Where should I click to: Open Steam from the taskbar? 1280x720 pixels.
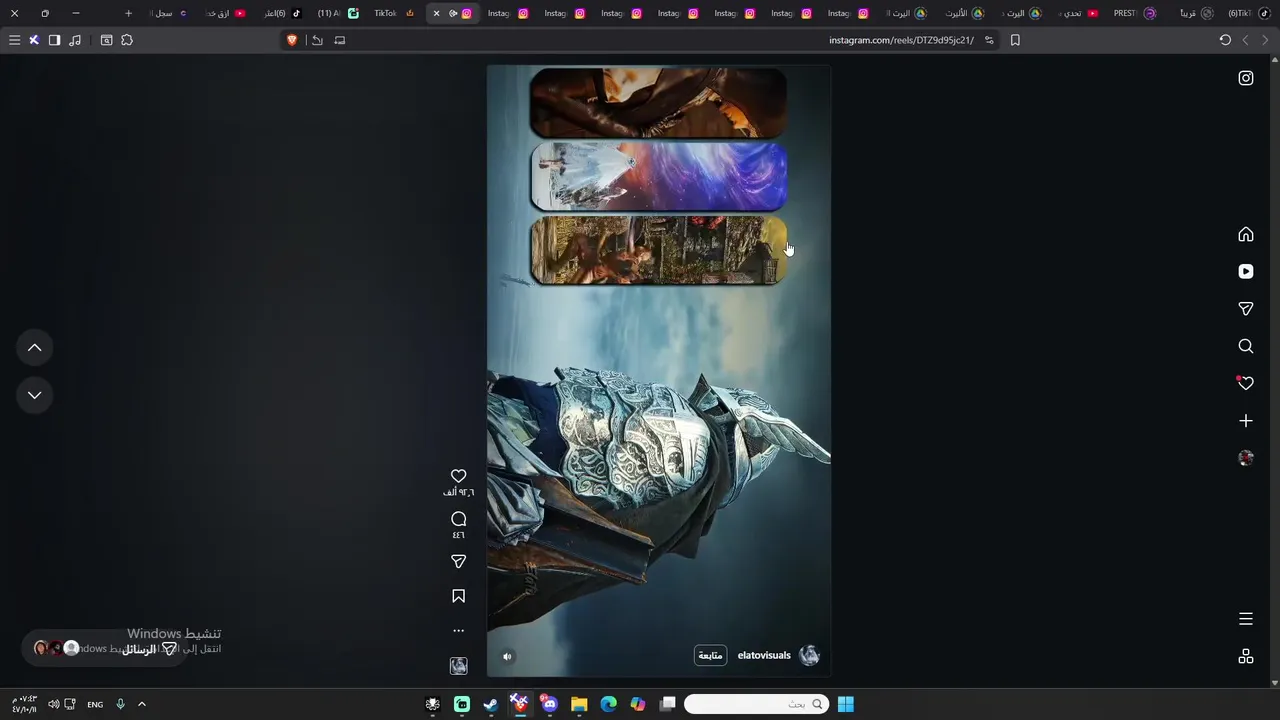point(491,704)
